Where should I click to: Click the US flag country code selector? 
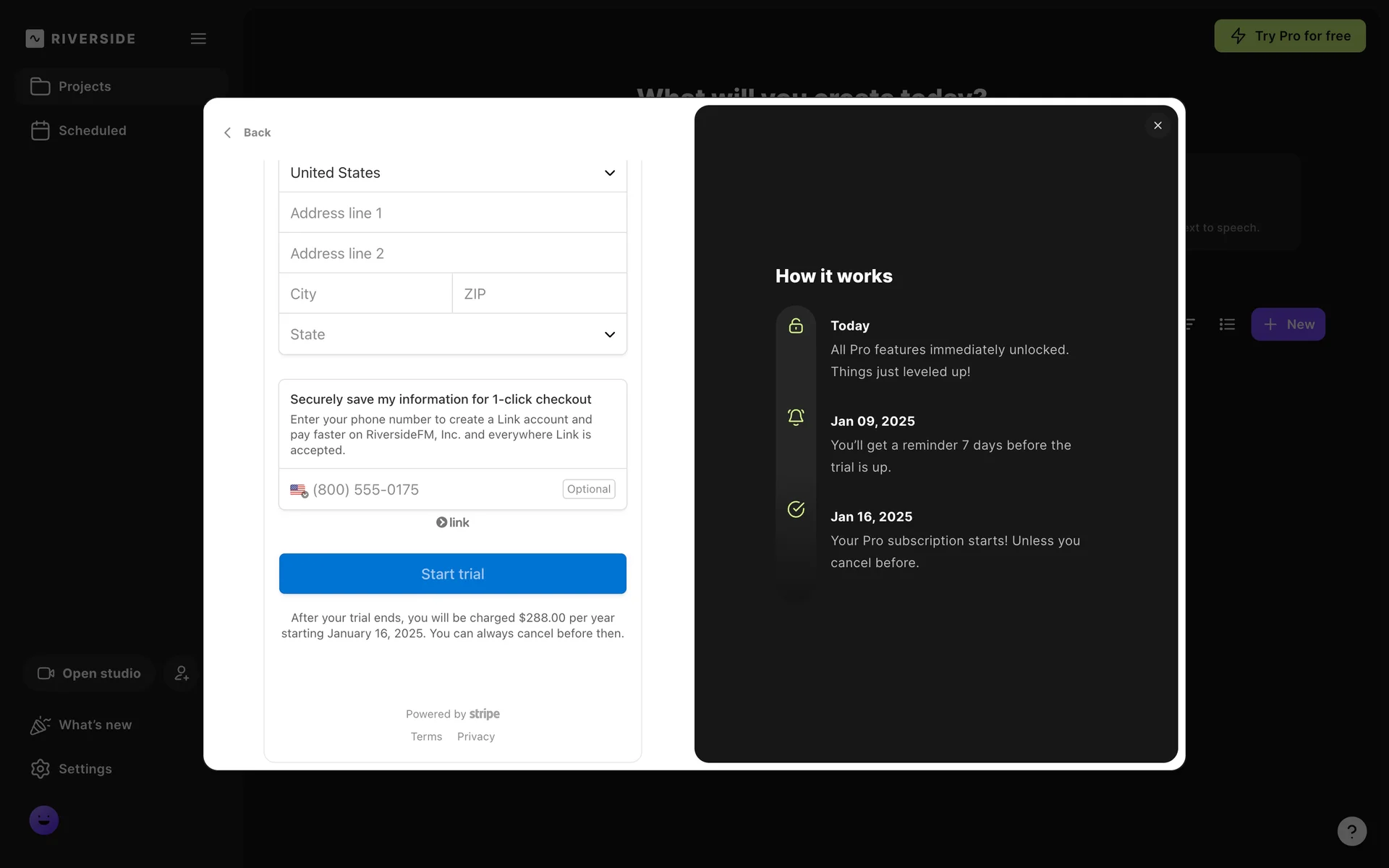pos(299,490)
